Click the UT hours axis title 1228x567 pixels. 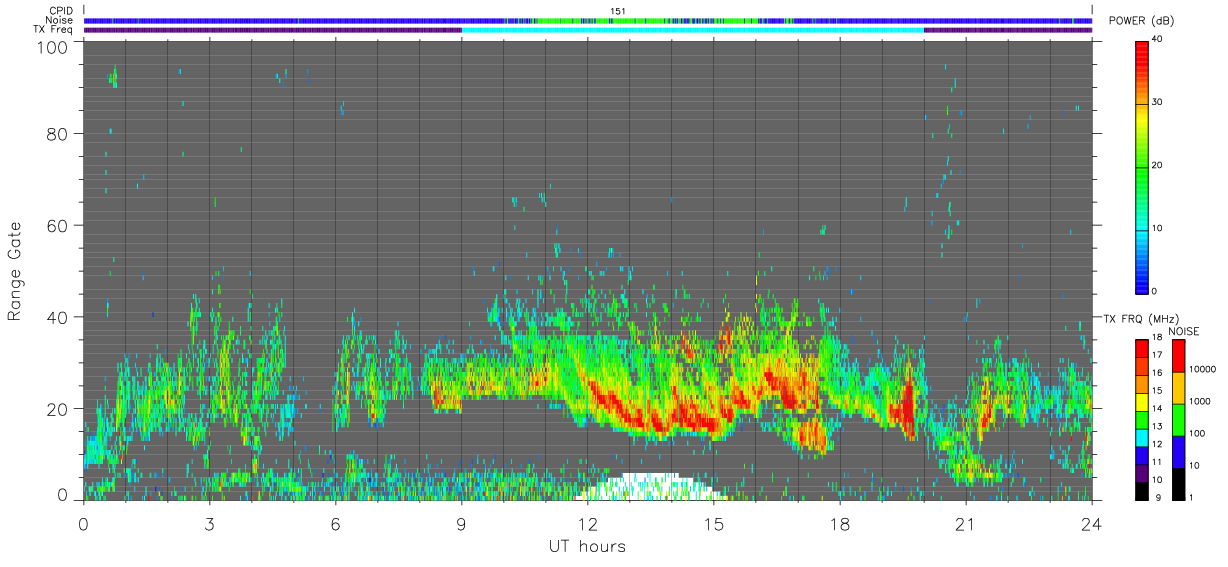point(587,547)
